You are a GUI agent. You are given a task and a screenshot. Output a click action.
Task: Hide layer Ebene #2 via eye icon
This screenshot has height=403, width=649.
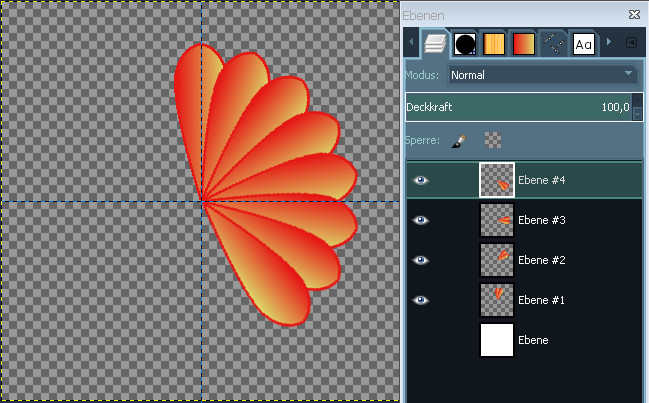(x=421, y=260)
